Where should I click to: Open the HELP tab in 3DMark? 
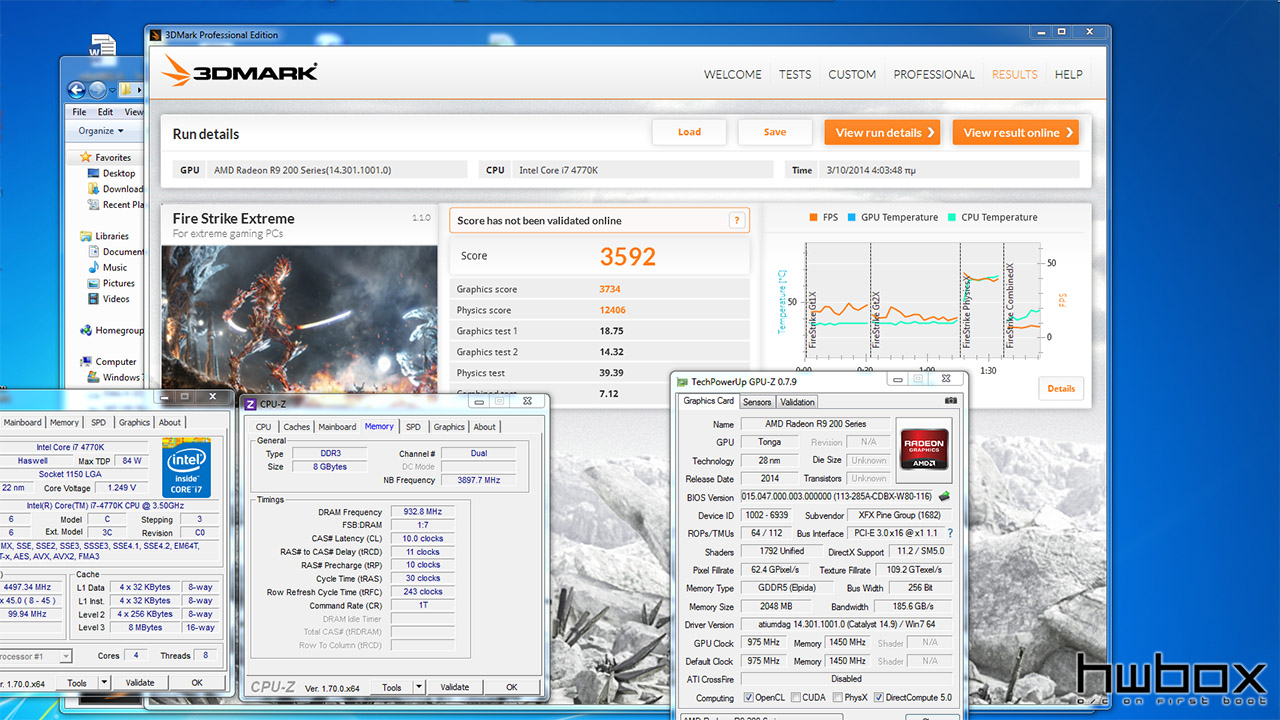(1069, 75)
